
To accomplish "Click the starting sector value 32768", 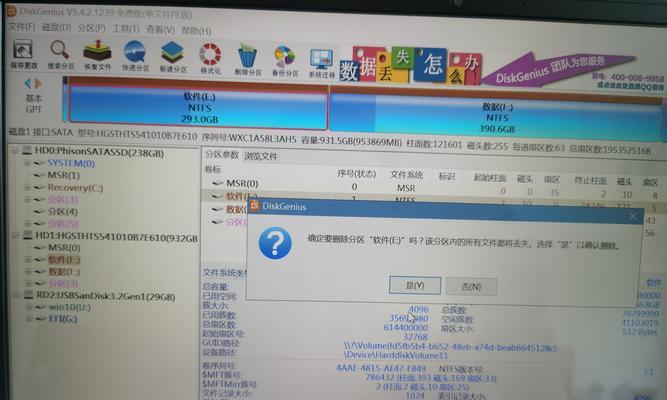I will coord(415,336).
